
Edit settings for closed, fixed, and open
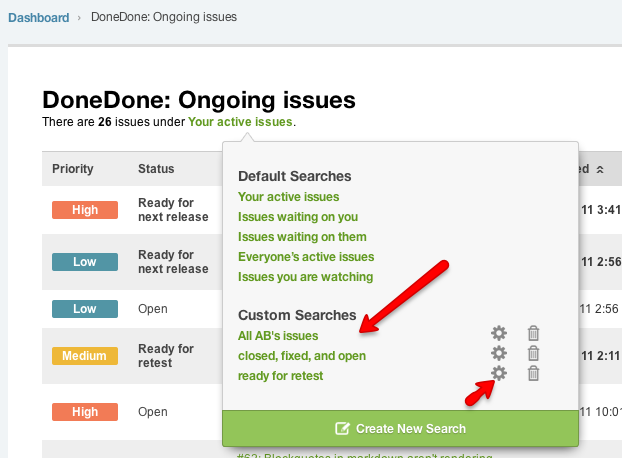coord(499,353)
